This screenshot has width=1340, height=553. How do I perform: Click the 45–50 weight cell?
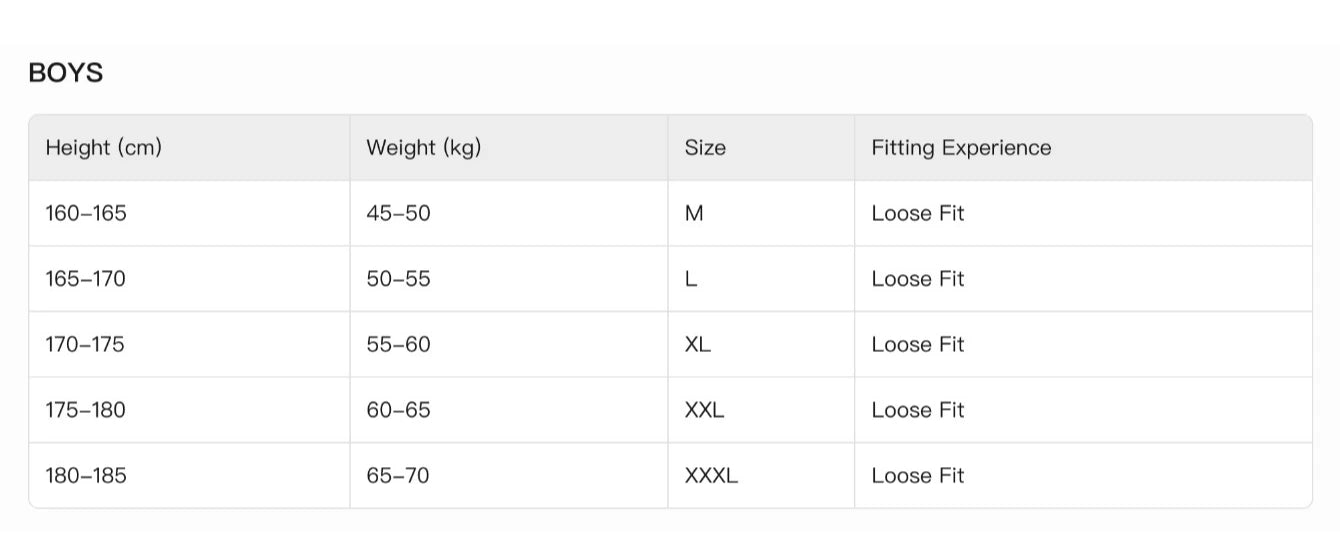[398, 213]
